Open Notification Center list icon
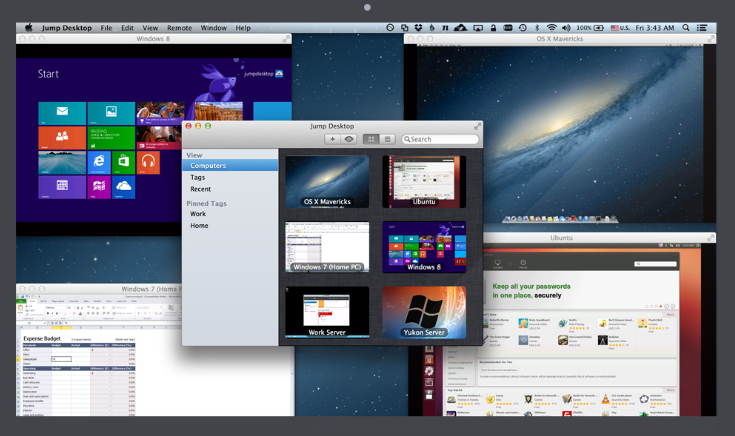This screenshot has width=735, height=436. [702, 28]
